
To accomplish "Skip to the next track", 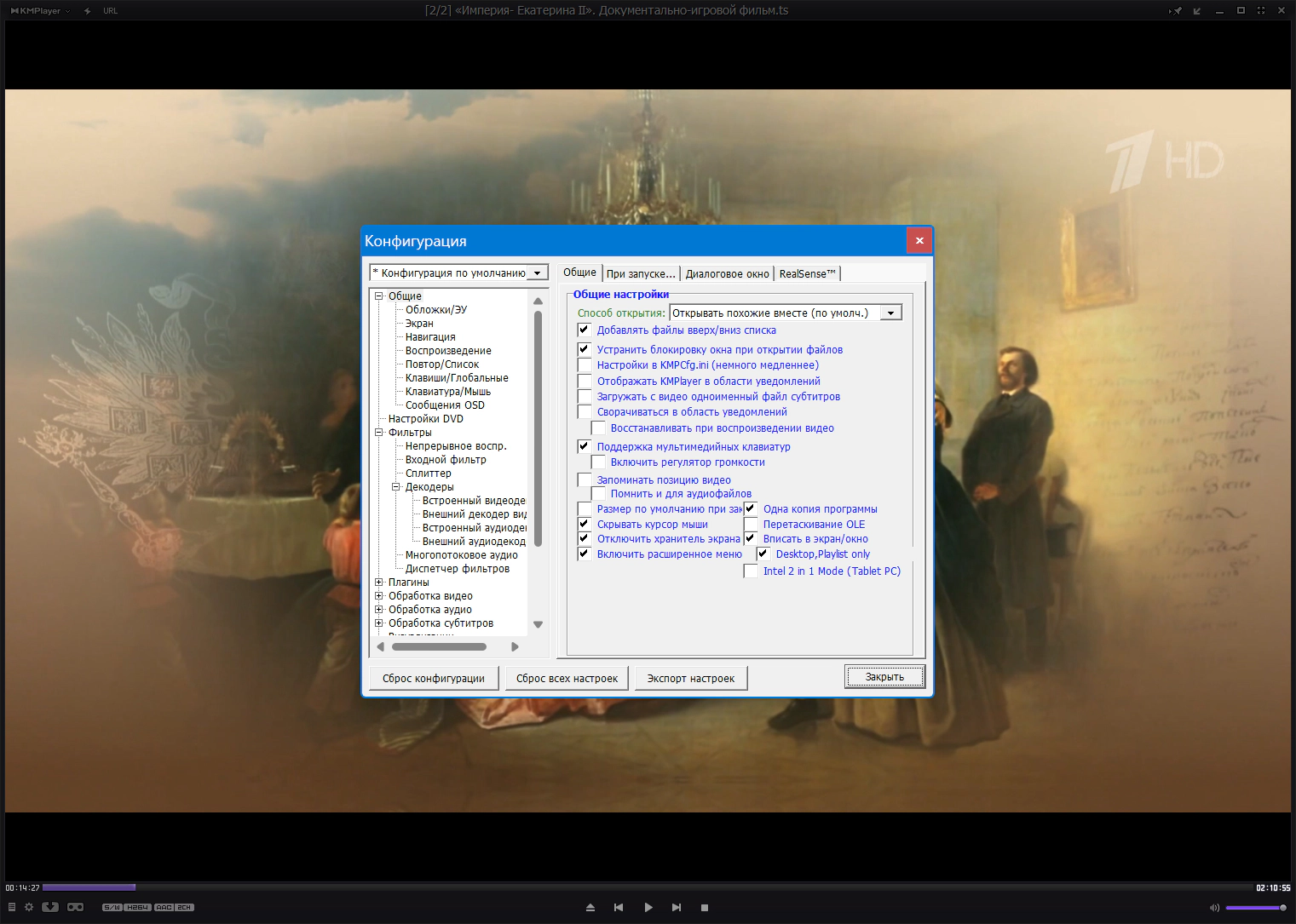I will (677, 908).
